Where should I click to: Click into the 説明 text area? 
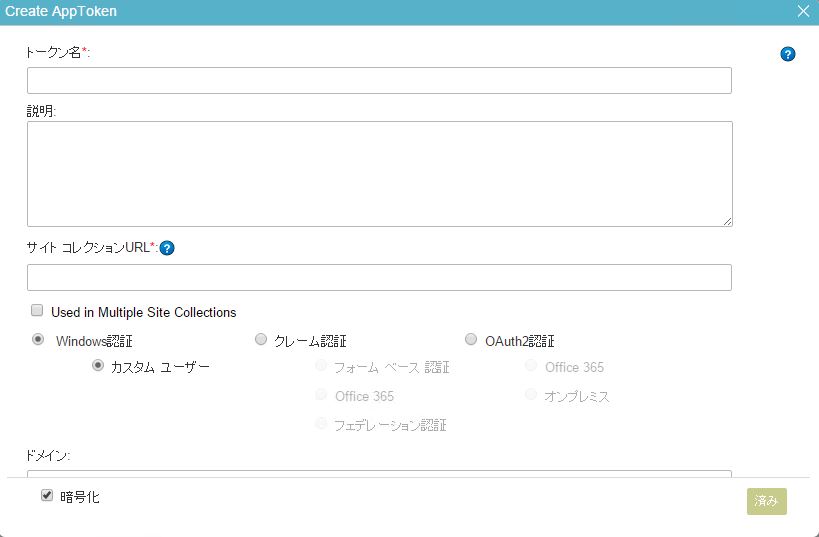[x=380, y=174]
